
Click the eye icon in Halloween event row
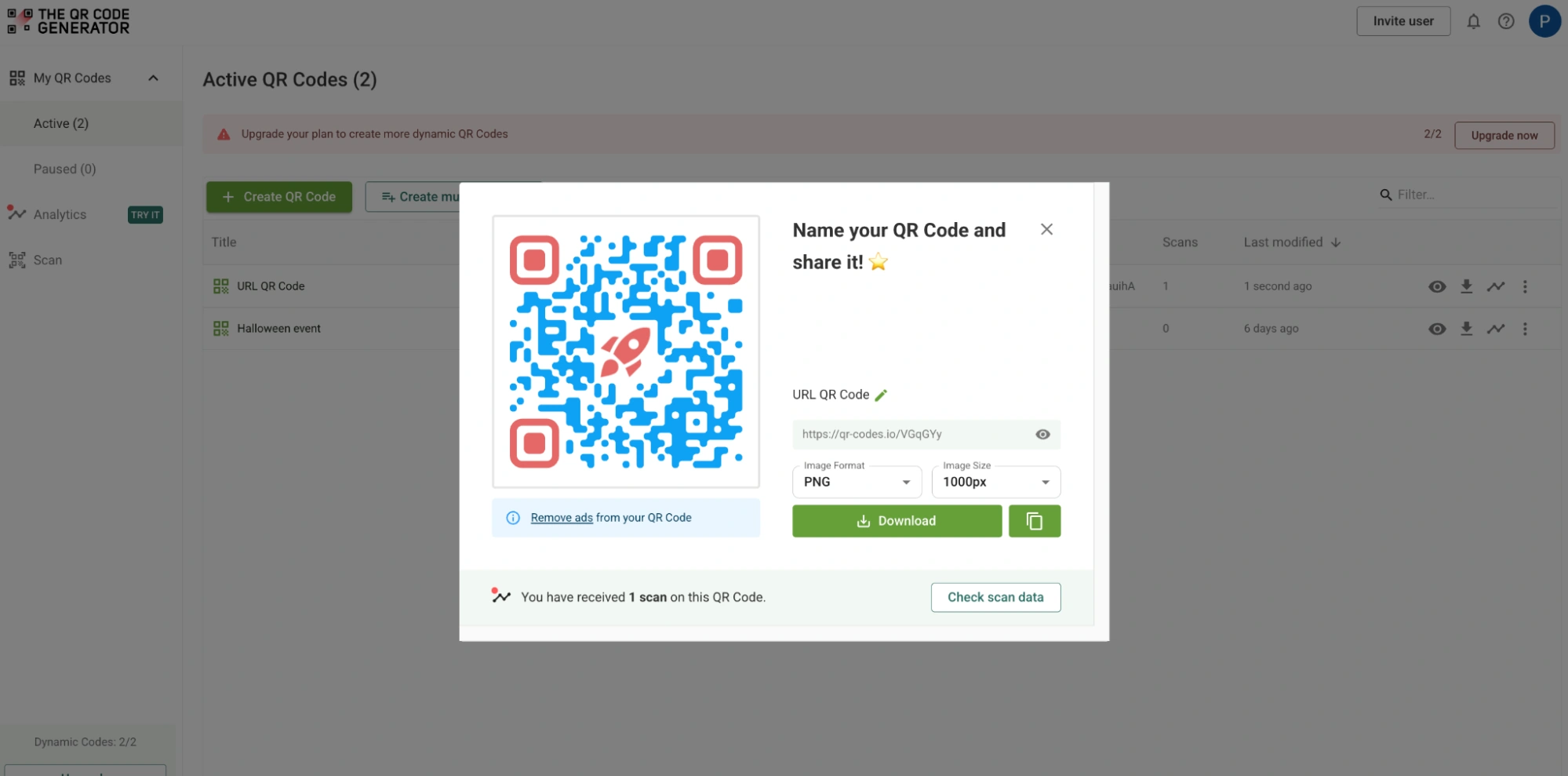[x=1437, y=329]
